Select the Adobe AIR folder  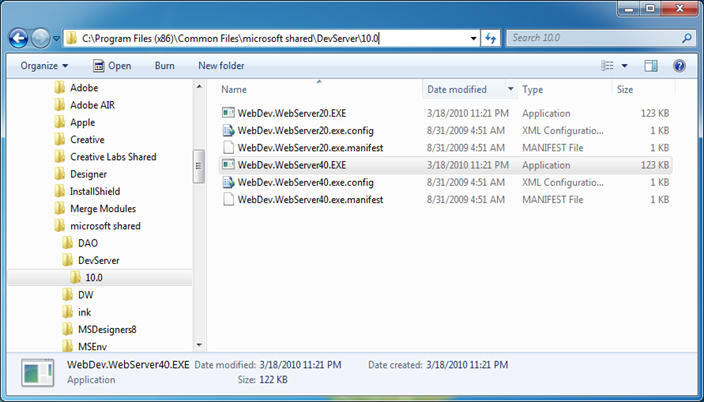tap(84, 105)
